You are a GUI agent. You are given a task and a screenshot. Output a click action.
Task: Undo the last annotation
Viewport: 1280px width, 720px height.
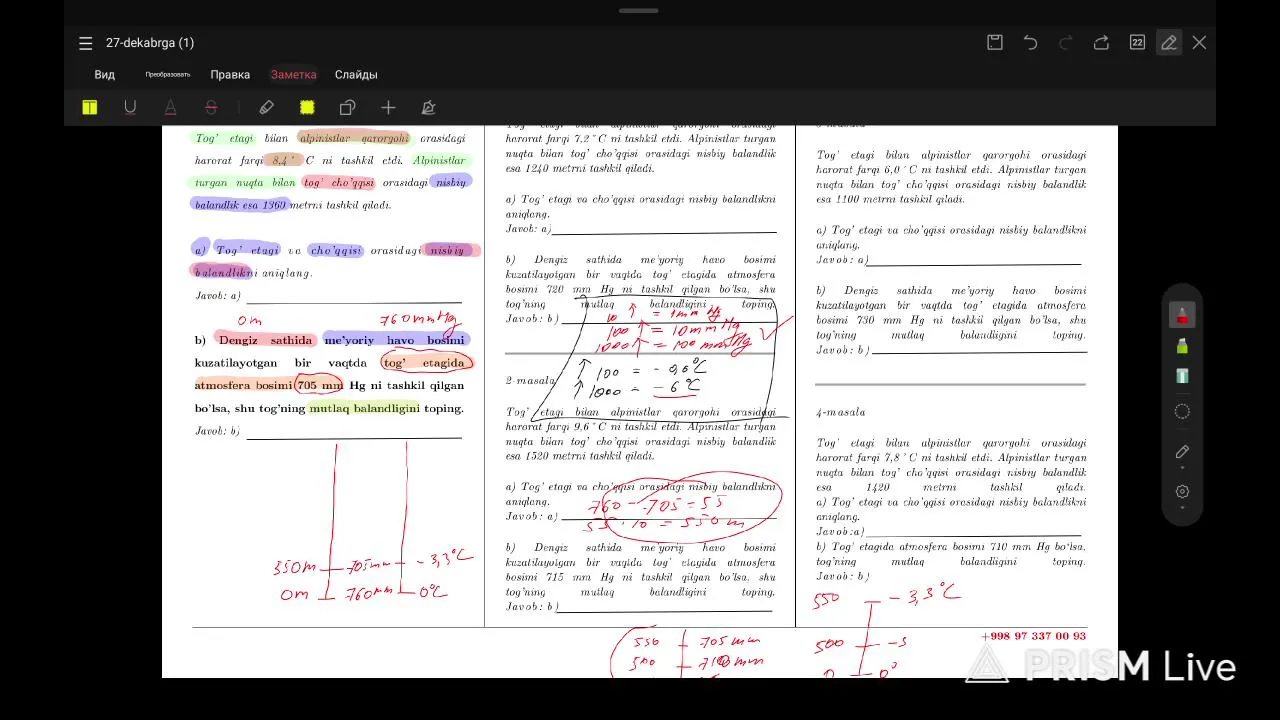pos(1030,42)
